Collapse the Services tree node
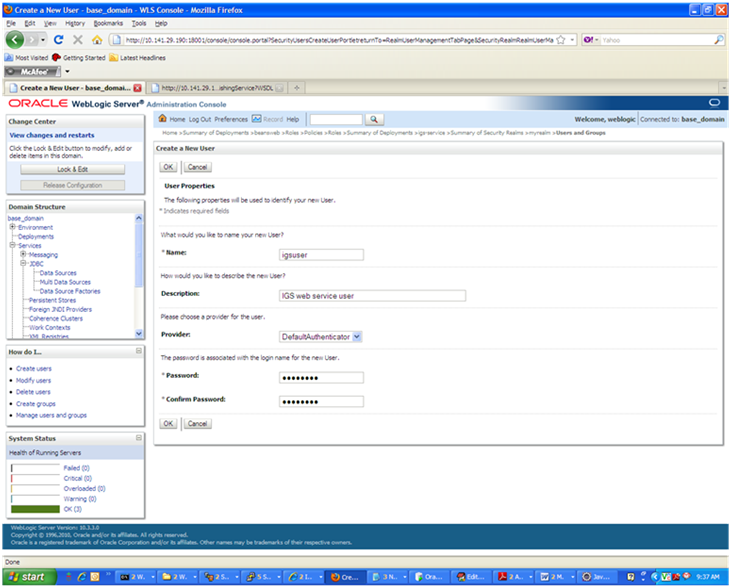This screenshot has width=730, height=587. pos(13,245)
